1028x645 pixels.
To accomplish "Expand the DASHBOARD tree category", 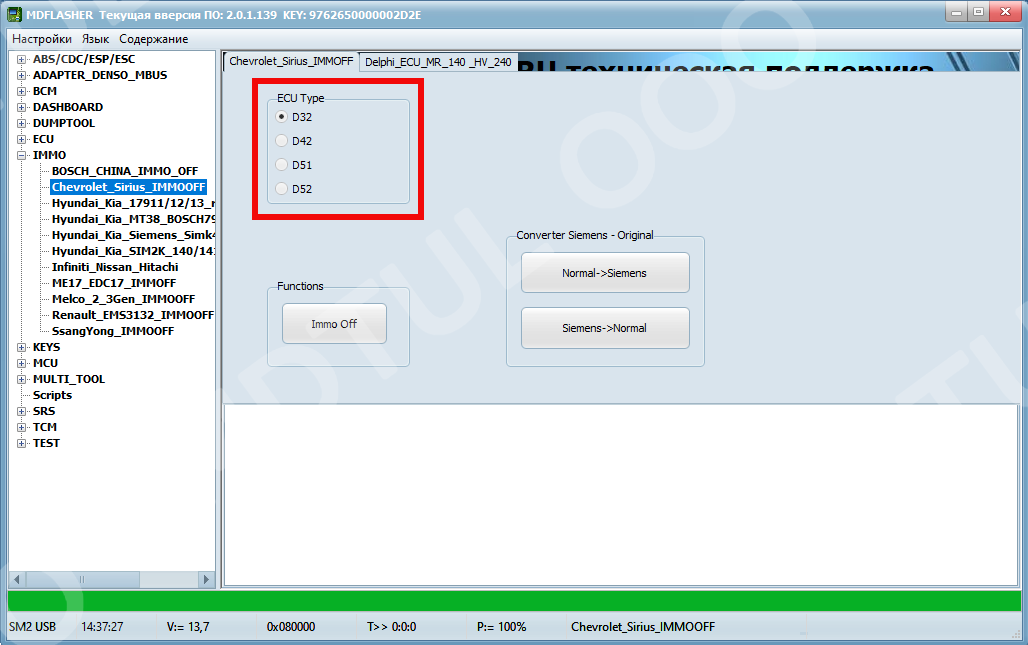I will [22, 107].
